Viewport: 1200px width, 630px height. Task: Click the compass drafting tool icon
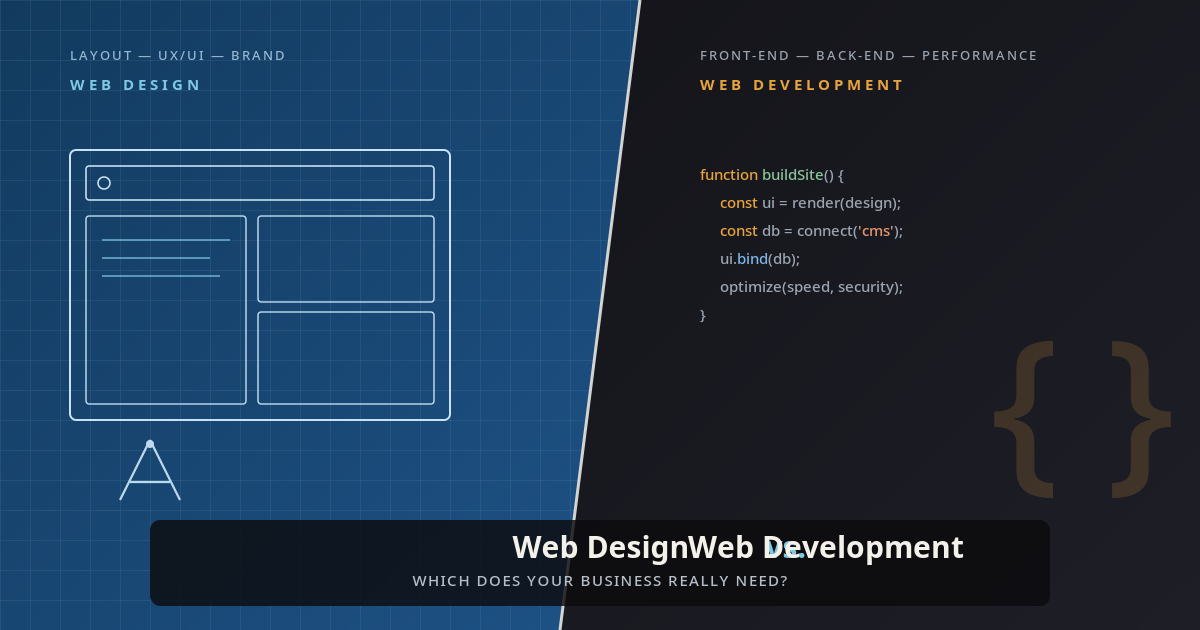pos(150,470)
